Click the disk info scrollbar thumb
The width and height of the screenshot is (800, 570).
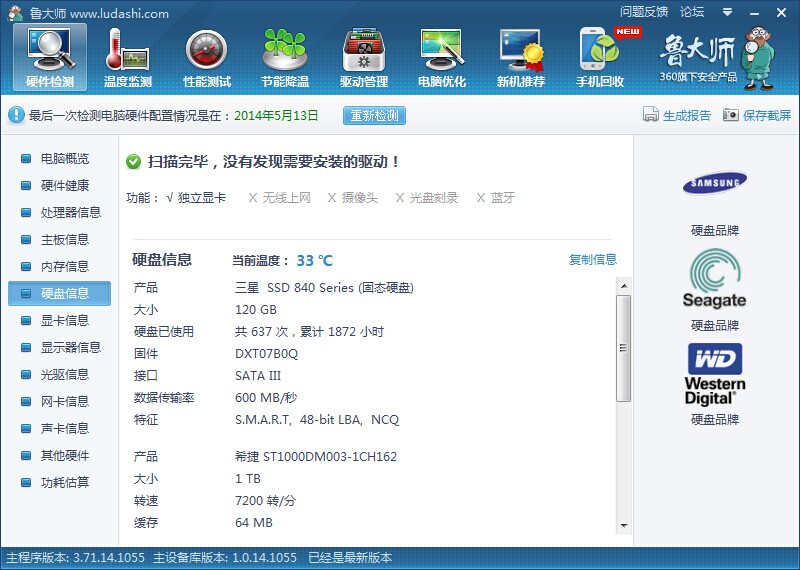click(623, 349)
